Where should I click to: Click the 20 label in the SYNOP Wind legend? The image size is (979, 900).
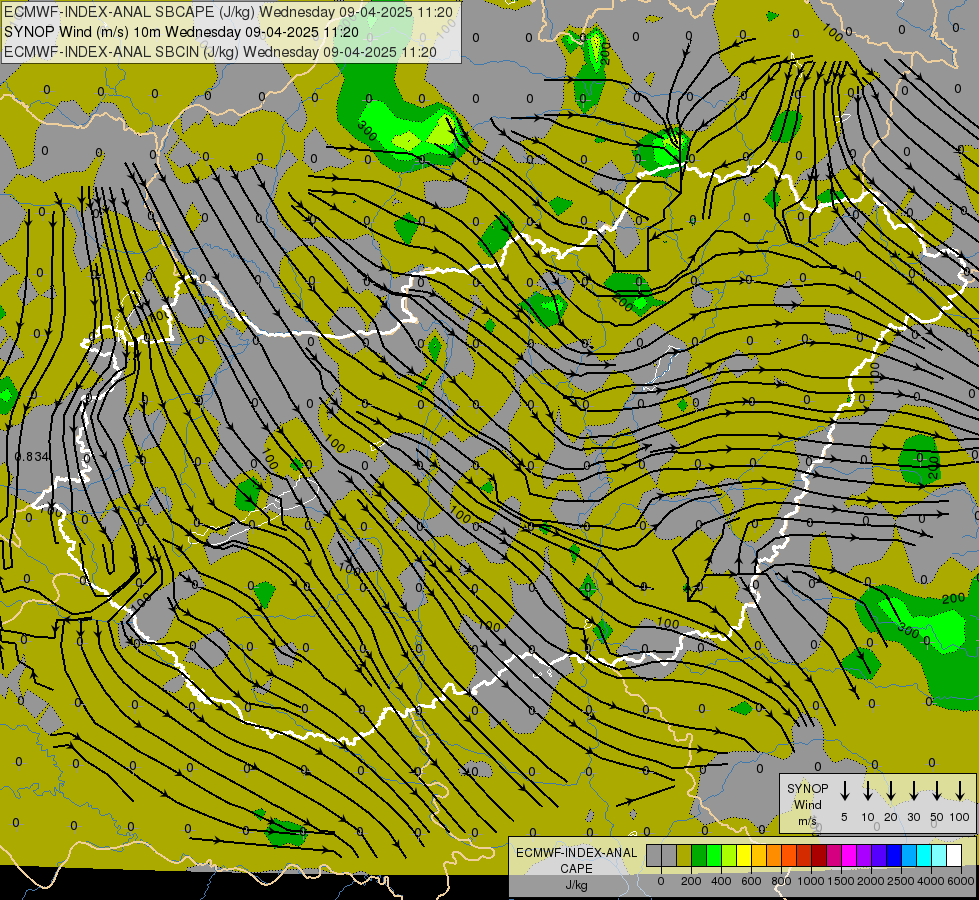coord(890,817)
